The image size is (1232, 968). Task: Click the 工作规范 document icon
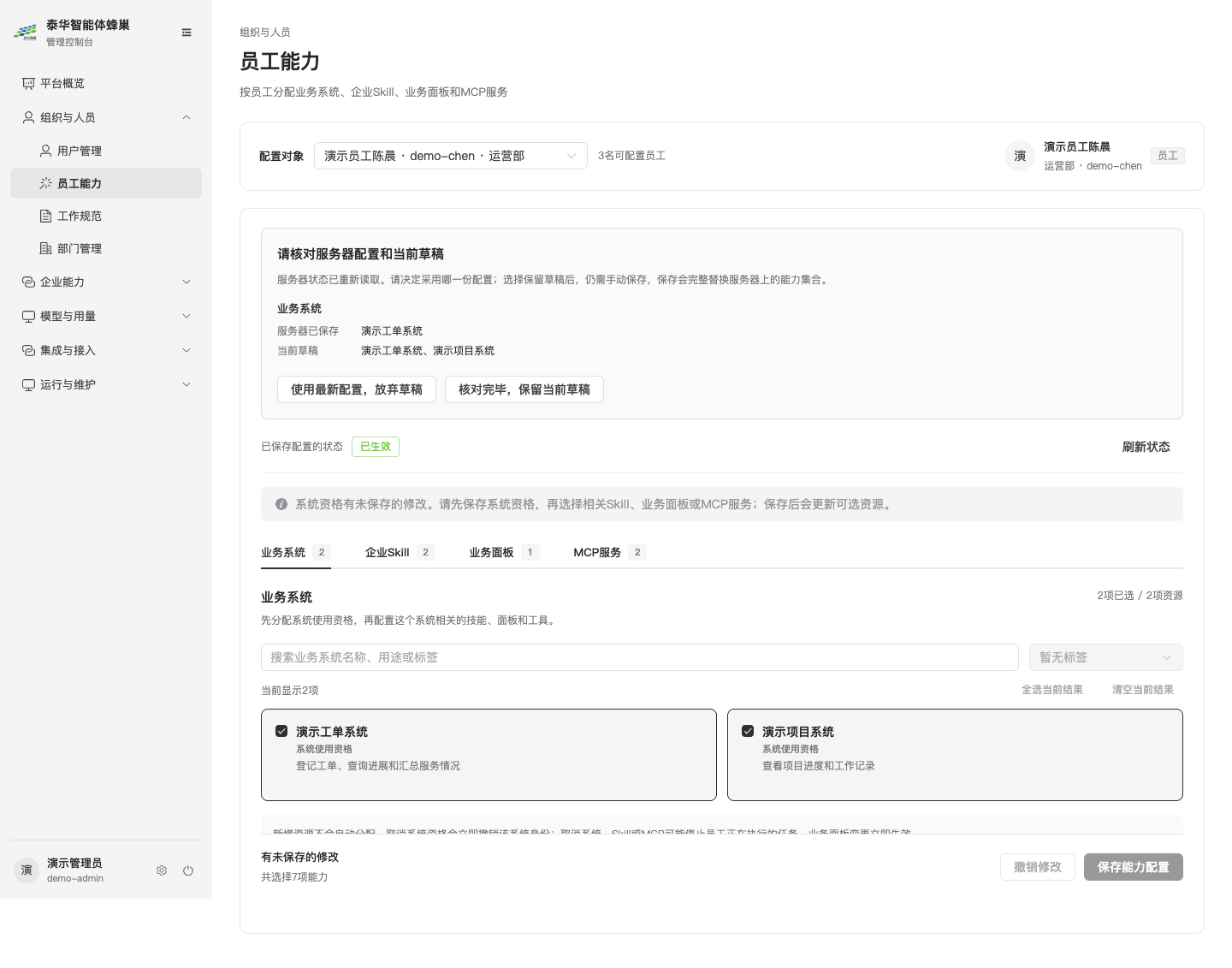46,216
